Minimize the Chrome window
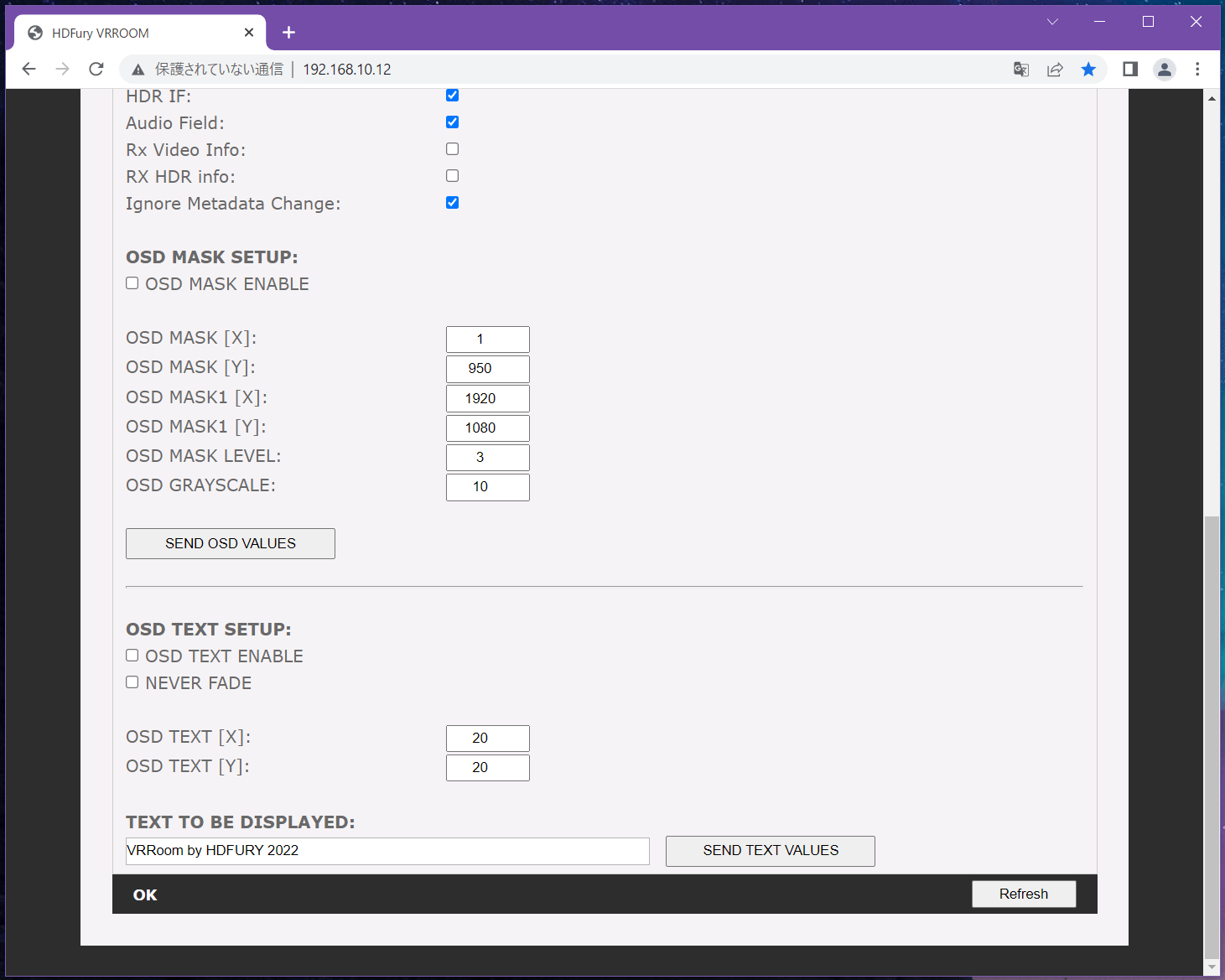 click(x=1100, y=22)
